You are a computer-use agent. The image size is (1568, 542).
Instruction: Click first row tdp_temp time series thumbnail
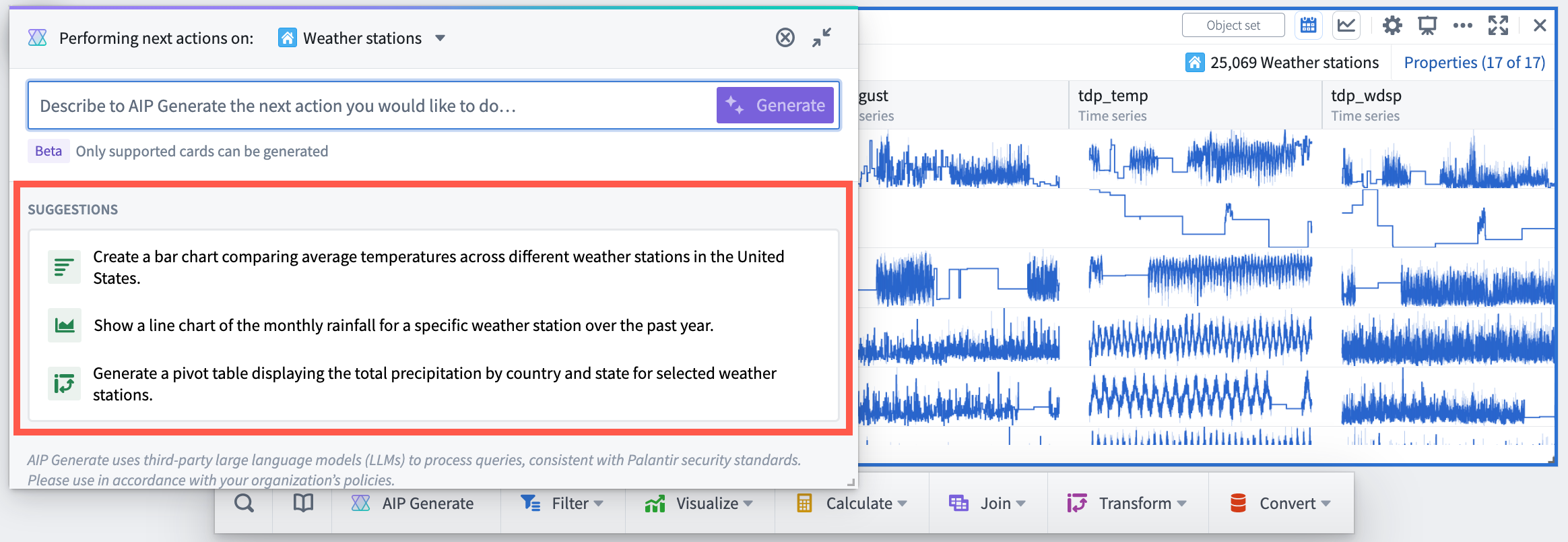pos(1200,160)
